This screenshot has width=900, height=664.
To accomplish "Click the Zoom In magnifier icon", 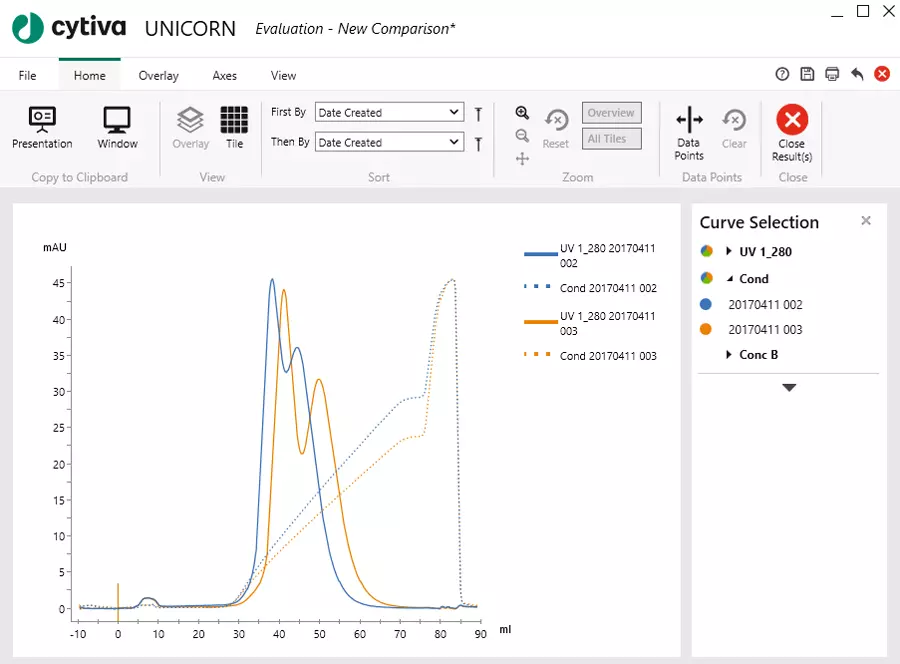I will coord(522,111).
